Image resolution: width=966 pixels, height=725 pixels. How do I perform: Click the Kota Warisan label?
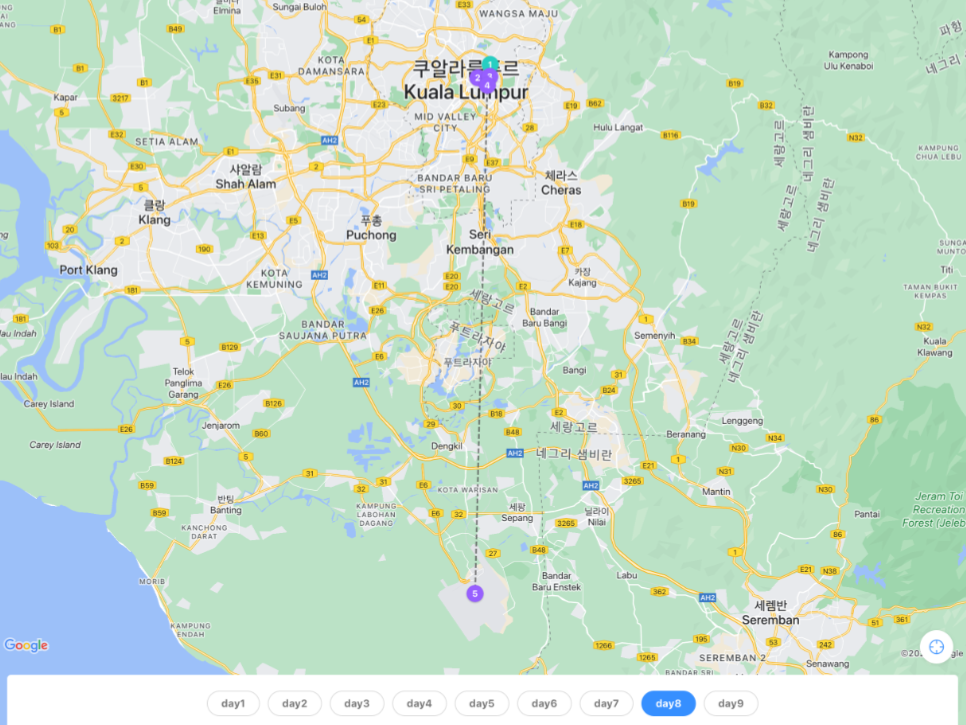(468, 490)
